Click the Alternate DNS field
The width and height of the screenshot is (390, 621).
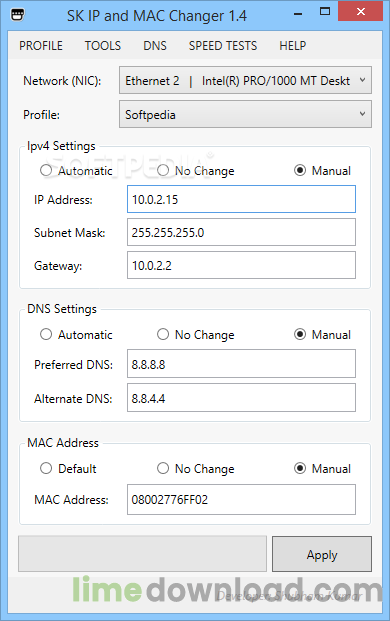tap(241, 397)
